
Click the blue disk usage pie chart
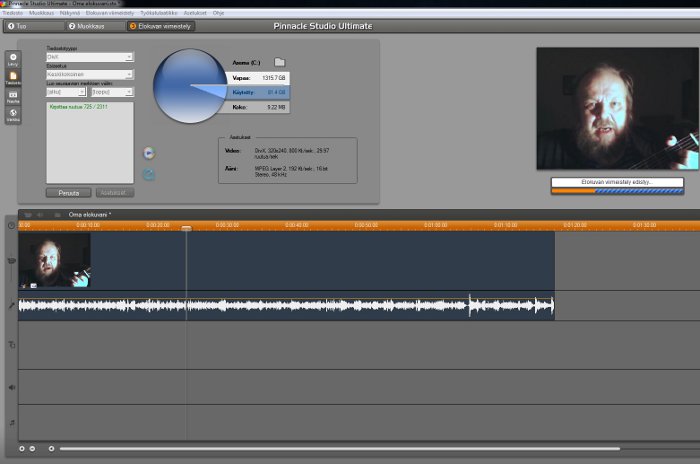(x=190, y=86)
